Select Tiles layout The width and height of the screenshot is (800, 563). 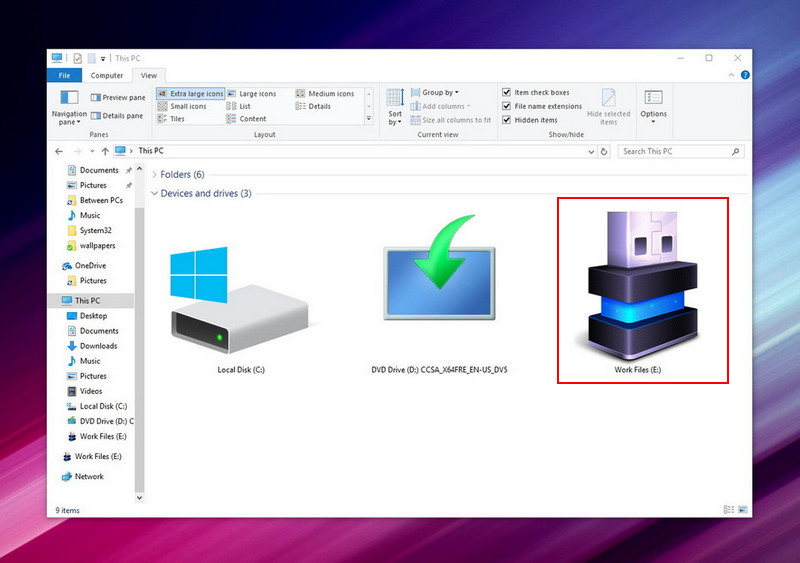coord(171,119)
